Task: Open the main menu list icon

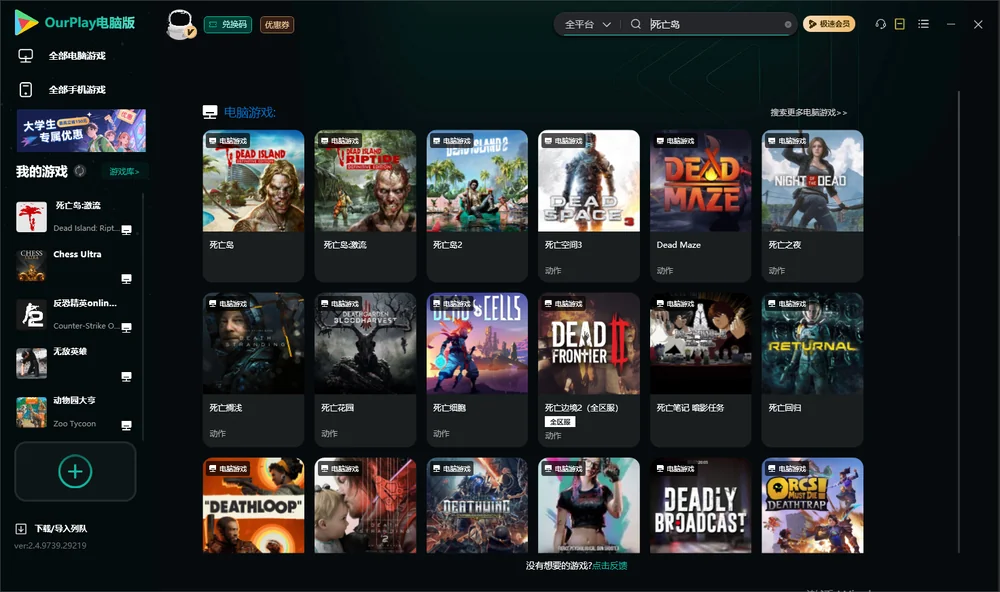Action: (x=923, y=24)
